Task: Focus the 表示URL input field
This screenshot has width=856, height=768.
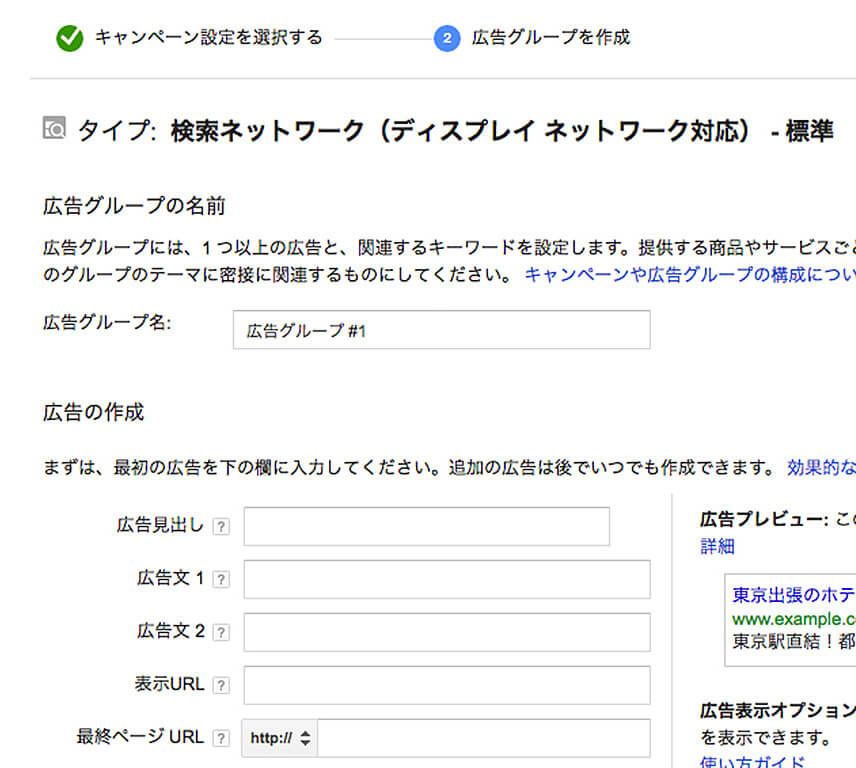Action: point(447,685)
